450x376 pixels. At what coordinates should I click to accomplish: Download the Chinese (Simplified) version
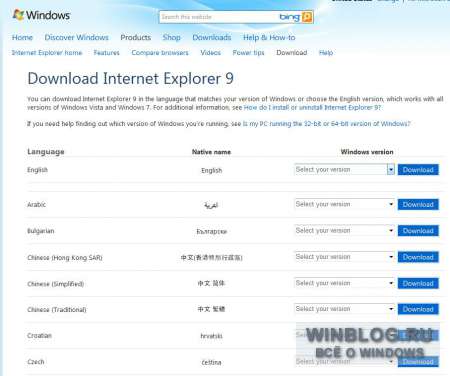pos(418,283)
